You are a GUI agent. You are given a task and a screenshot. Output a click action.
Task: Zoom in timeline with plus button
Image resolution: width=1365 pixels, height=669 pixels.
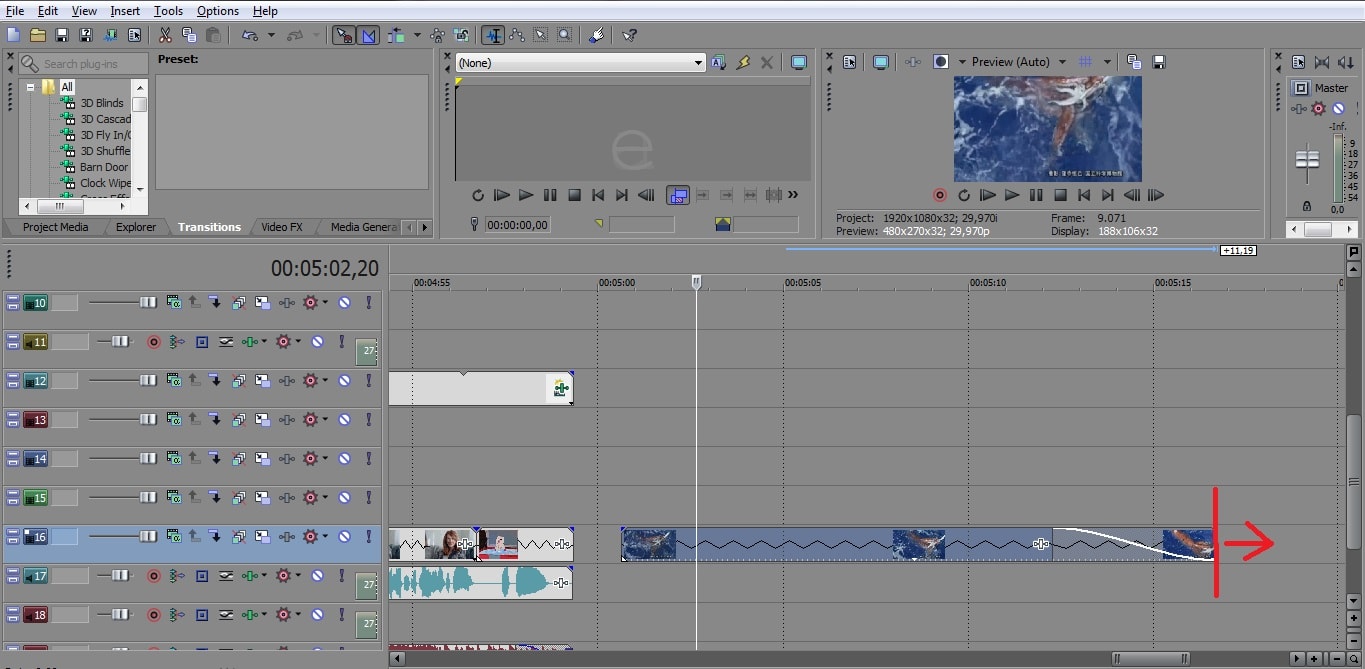click(x=1315, y=659)
